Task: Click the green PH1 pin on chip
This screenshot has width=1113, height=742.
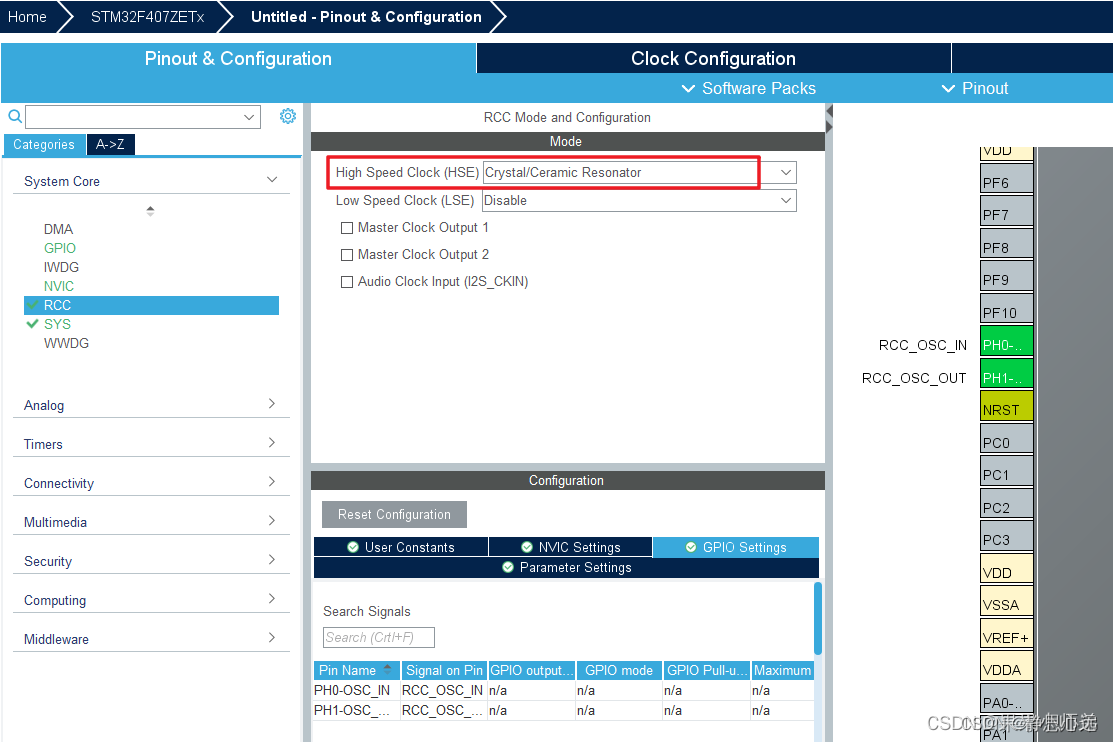Action: (1007, 374)
